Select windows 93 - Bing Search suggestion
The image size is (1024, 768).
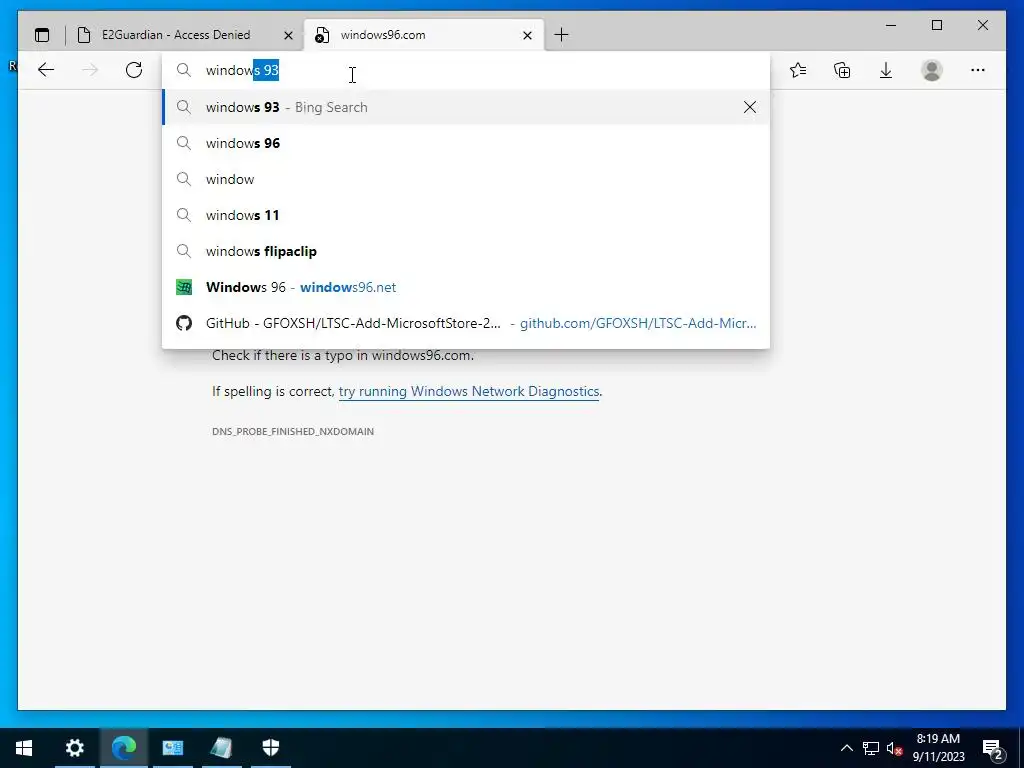pos(466,107)
